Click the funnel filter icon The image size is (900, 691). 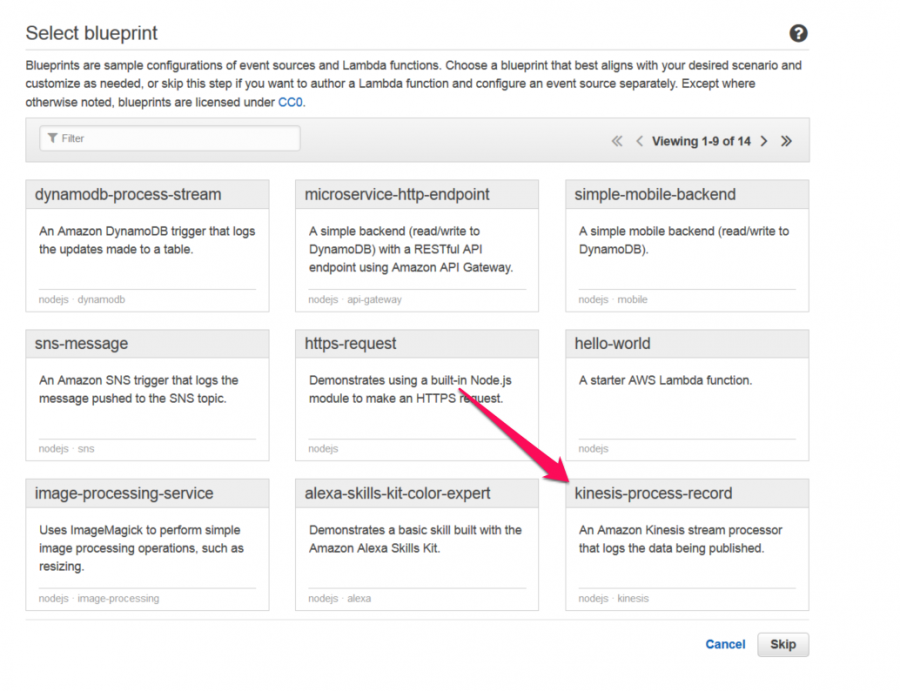coord(52,138)
